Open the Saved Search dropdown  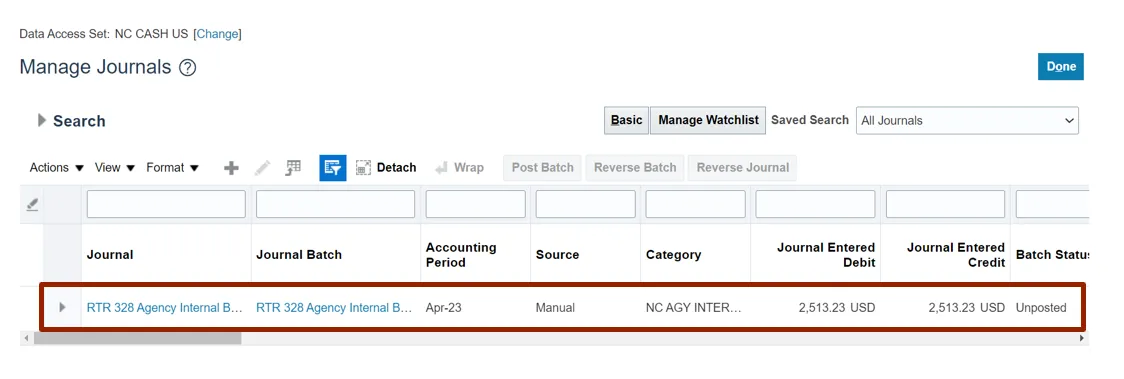coord(967,120)
